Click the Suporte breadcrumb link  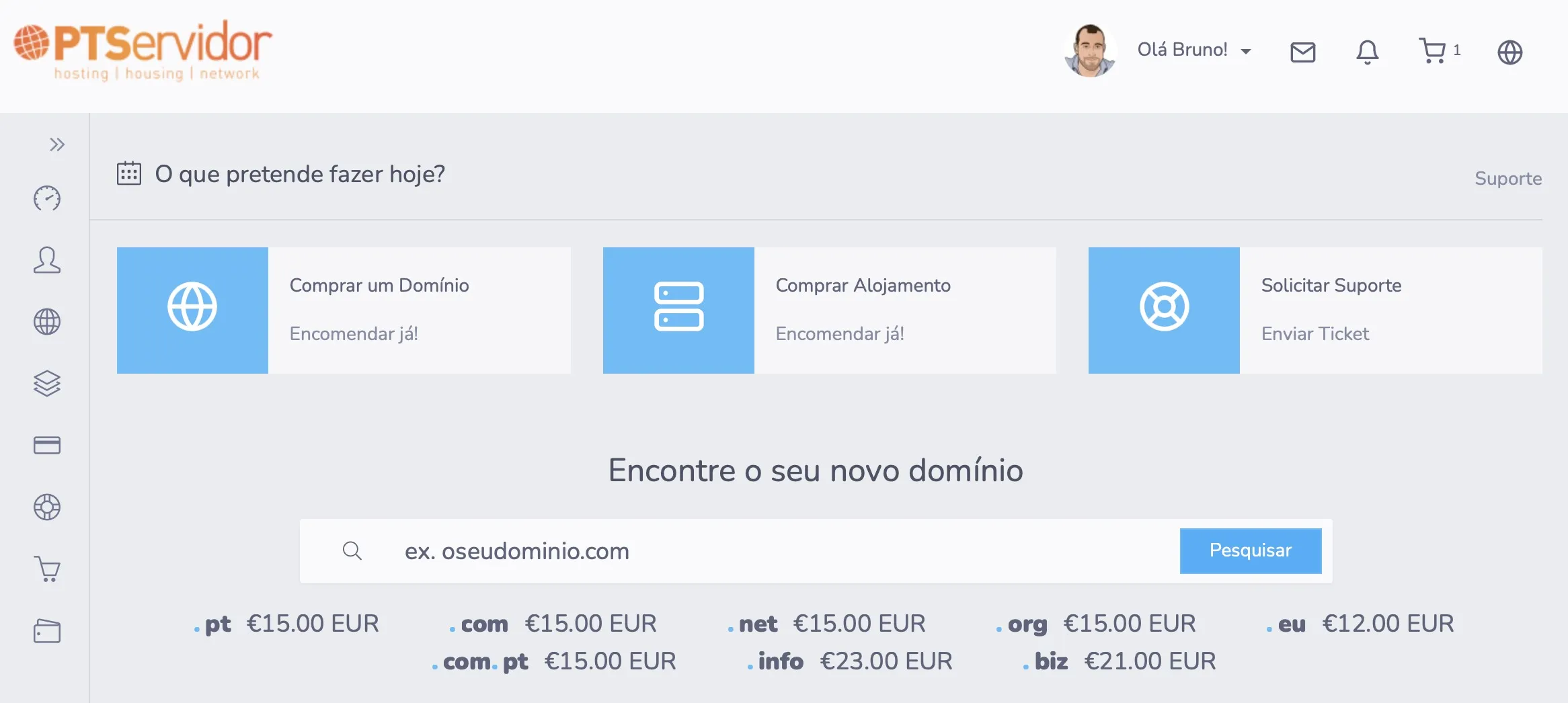point(1508,179)
